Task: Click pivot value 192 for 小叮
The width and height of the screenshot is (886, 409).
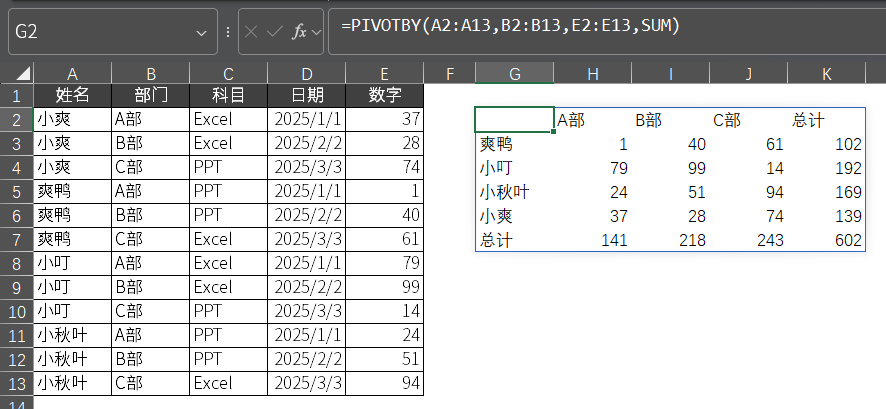Action: point(827,168)
